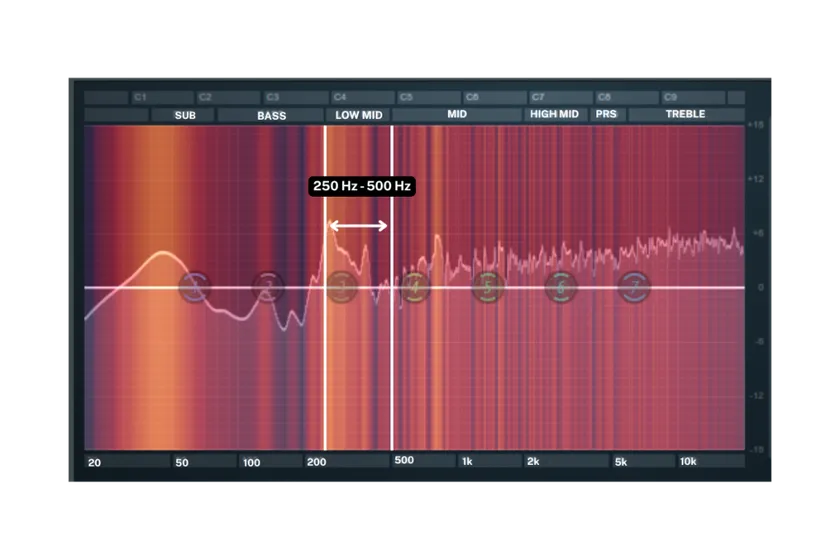Select EQ band node 2
The width and height of the screenshot is (840, 560).
point(268,287)
